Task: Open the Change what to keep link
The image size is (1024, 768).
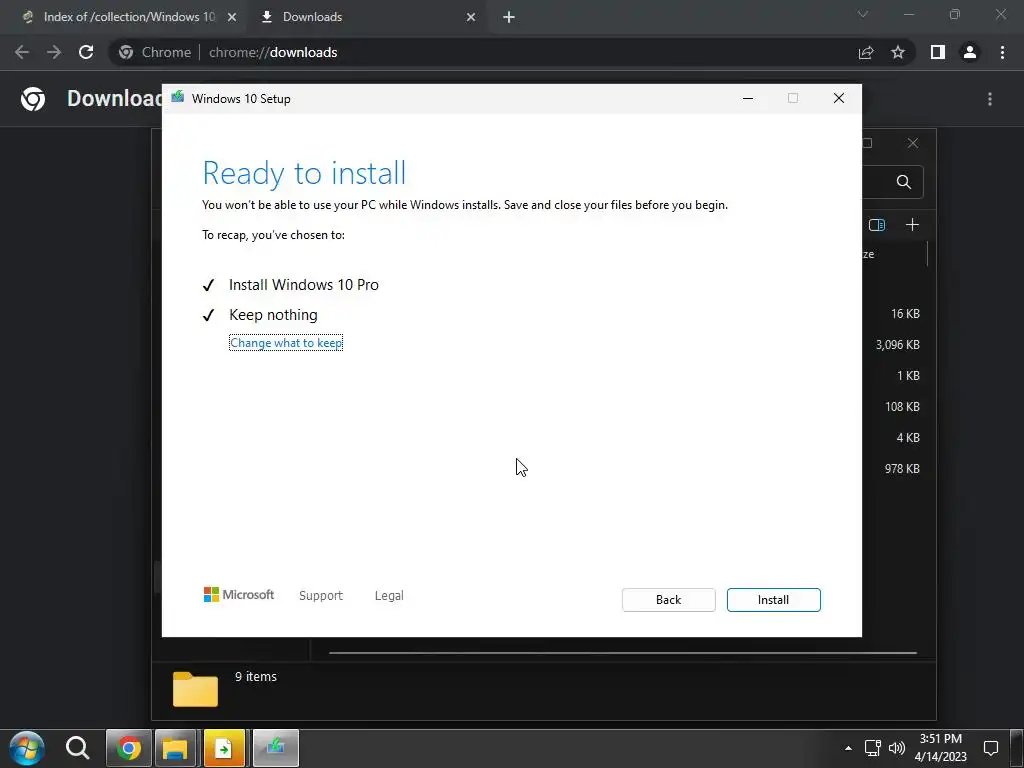Action: click(x=286, y=343)
